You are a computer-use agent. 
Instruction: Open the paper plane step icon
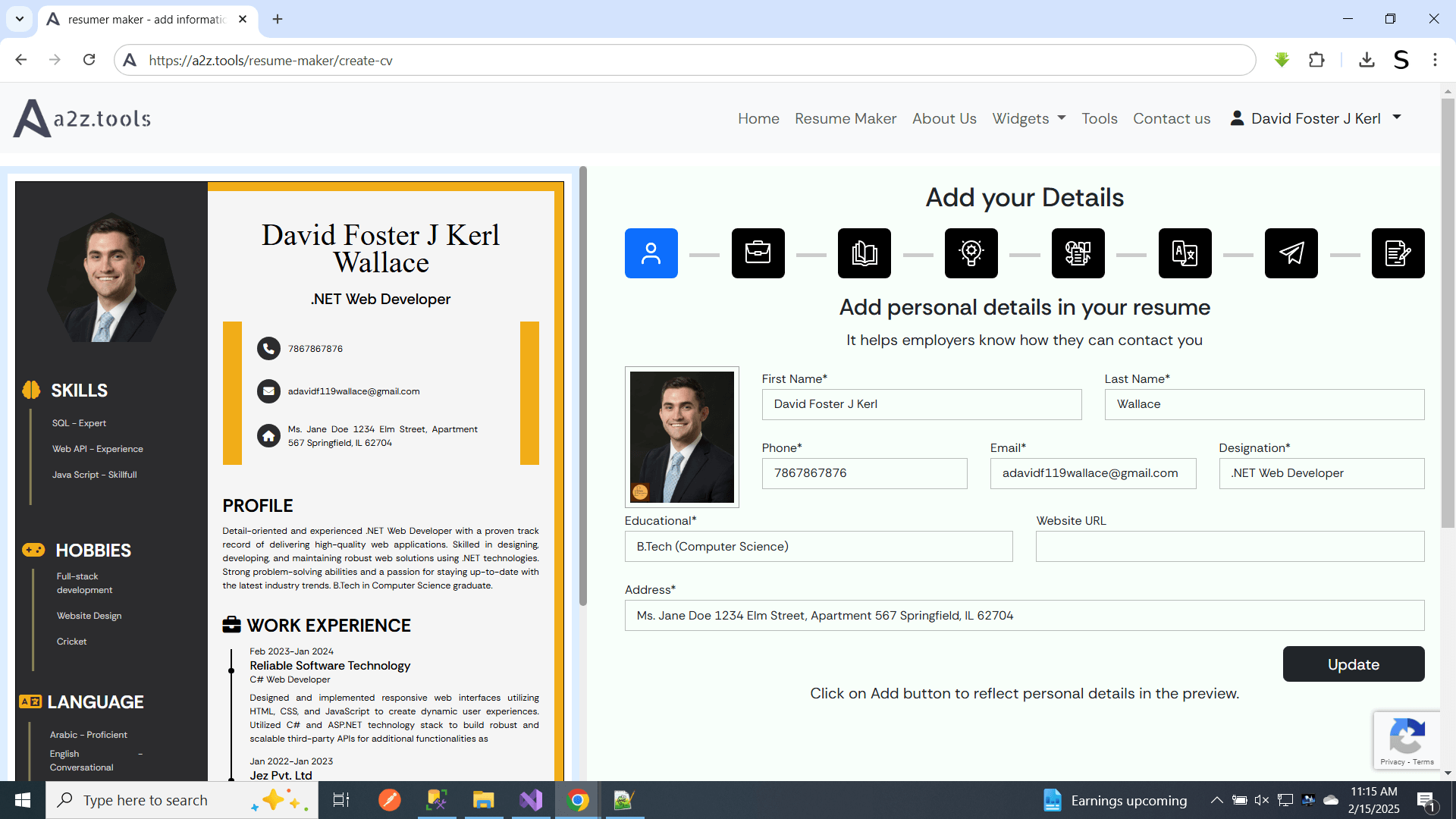(x=1291, y=253)
